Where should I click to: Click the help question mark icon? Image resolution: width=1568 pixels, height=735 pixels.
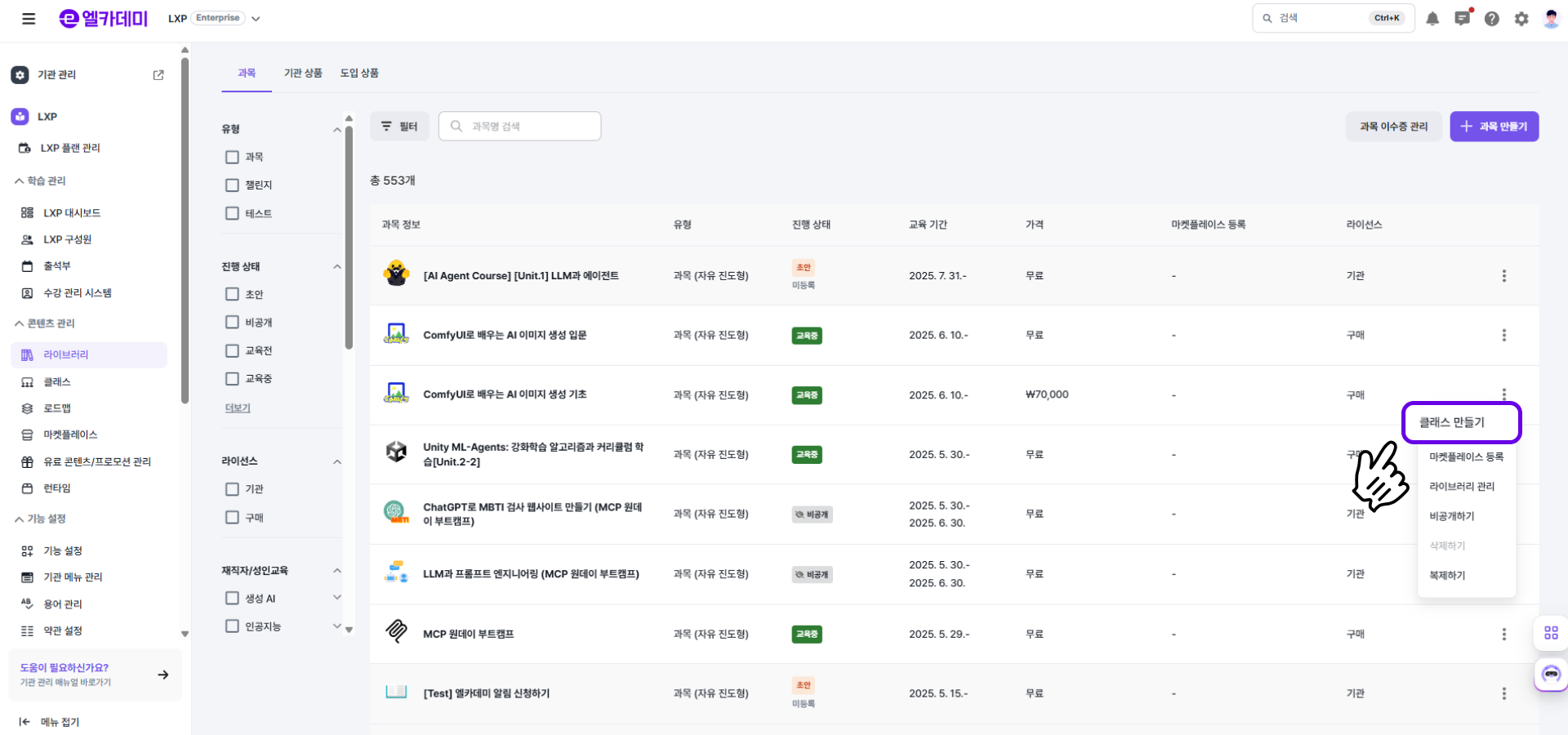point(1492,19)
